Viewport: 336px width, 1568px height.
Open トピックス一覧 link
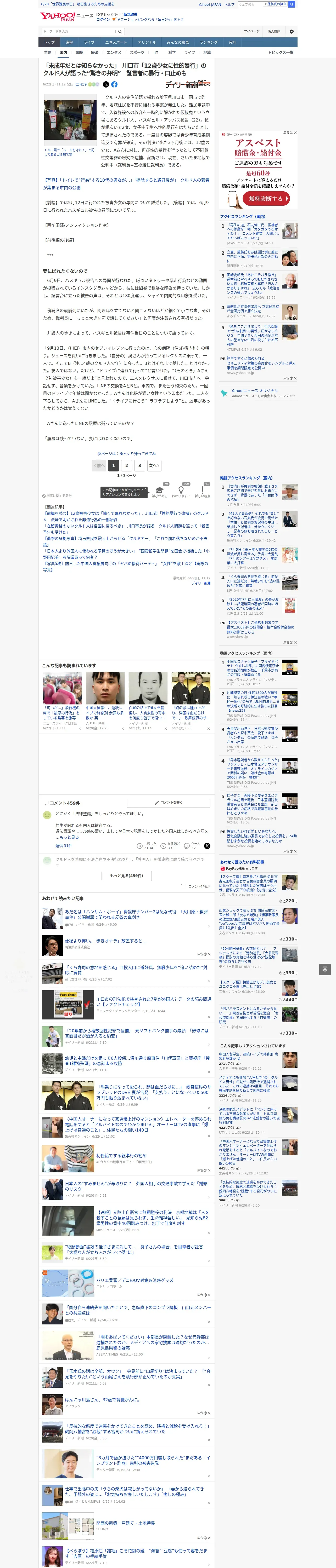[x=281, y=53]
